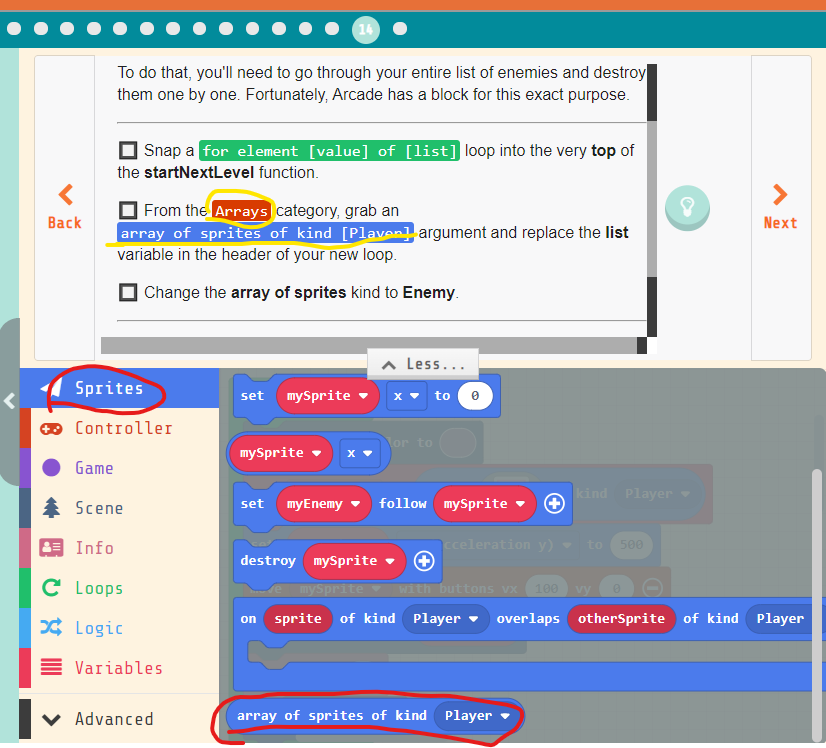
Task: Click the Next orange chevron icon
Action: pos(780,194)
